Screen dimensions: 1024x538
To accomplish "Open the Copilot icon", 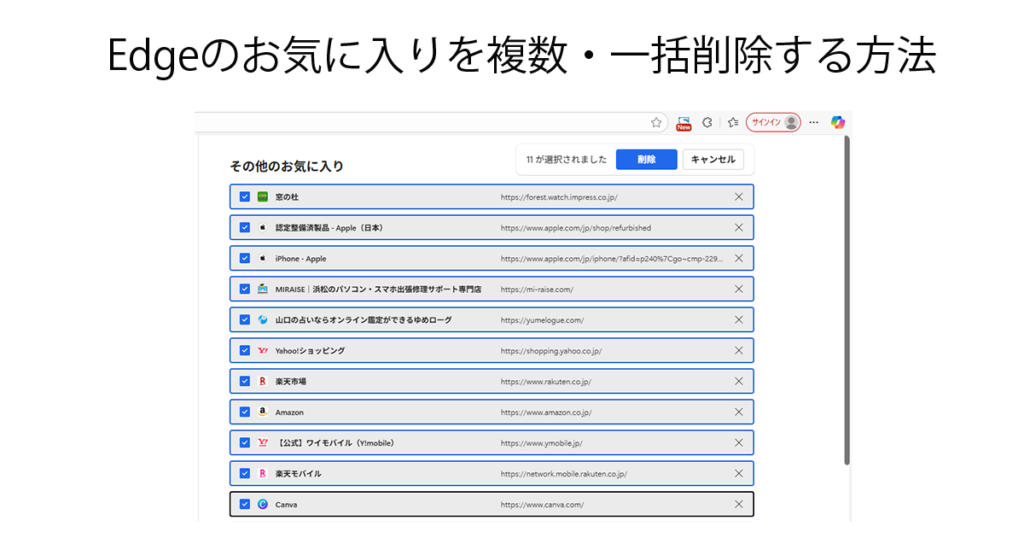I will (838, 122).
